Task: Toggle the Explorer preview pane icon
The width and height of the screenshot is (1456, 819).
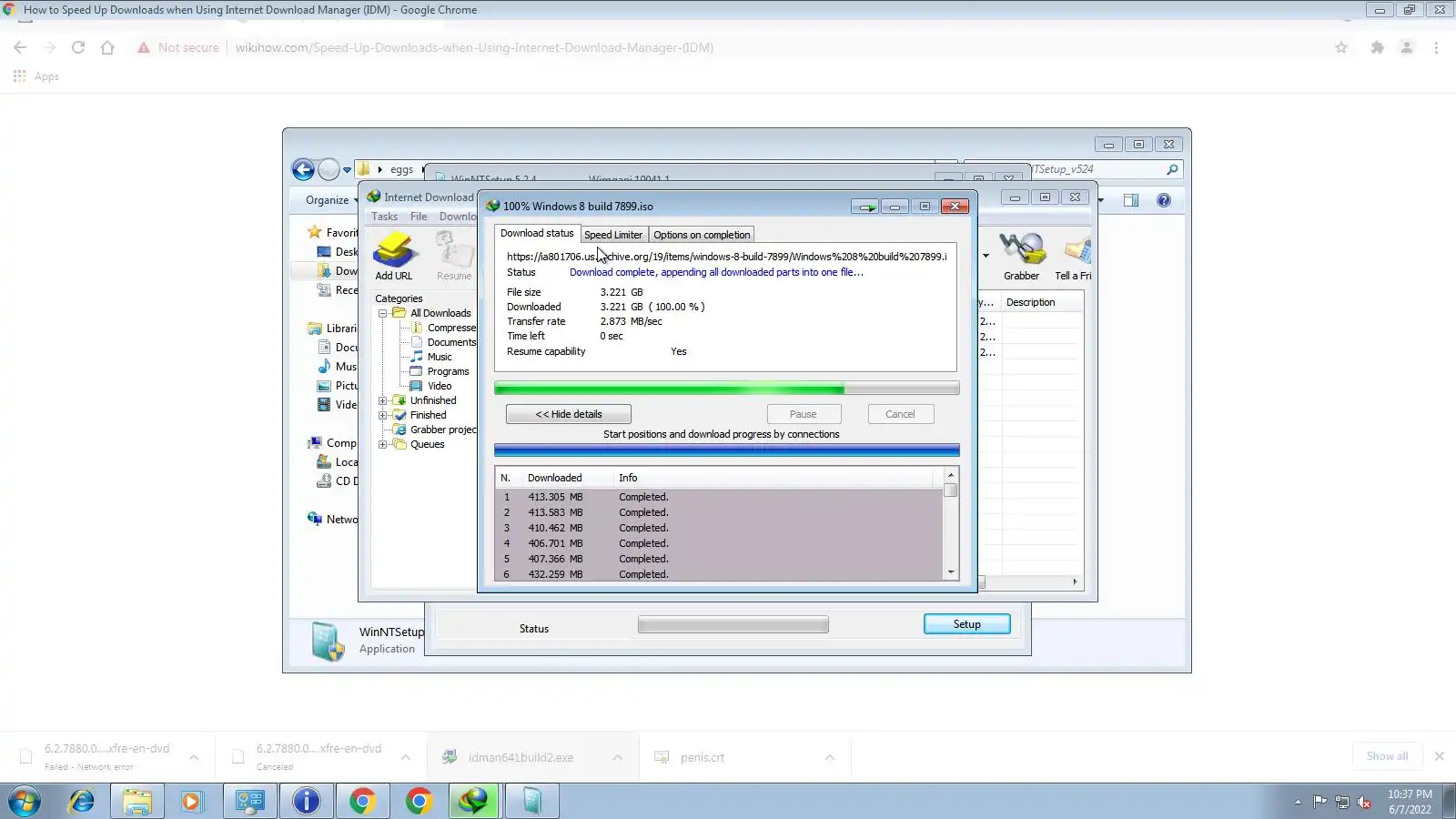Action: click(x=1131, y=200)
